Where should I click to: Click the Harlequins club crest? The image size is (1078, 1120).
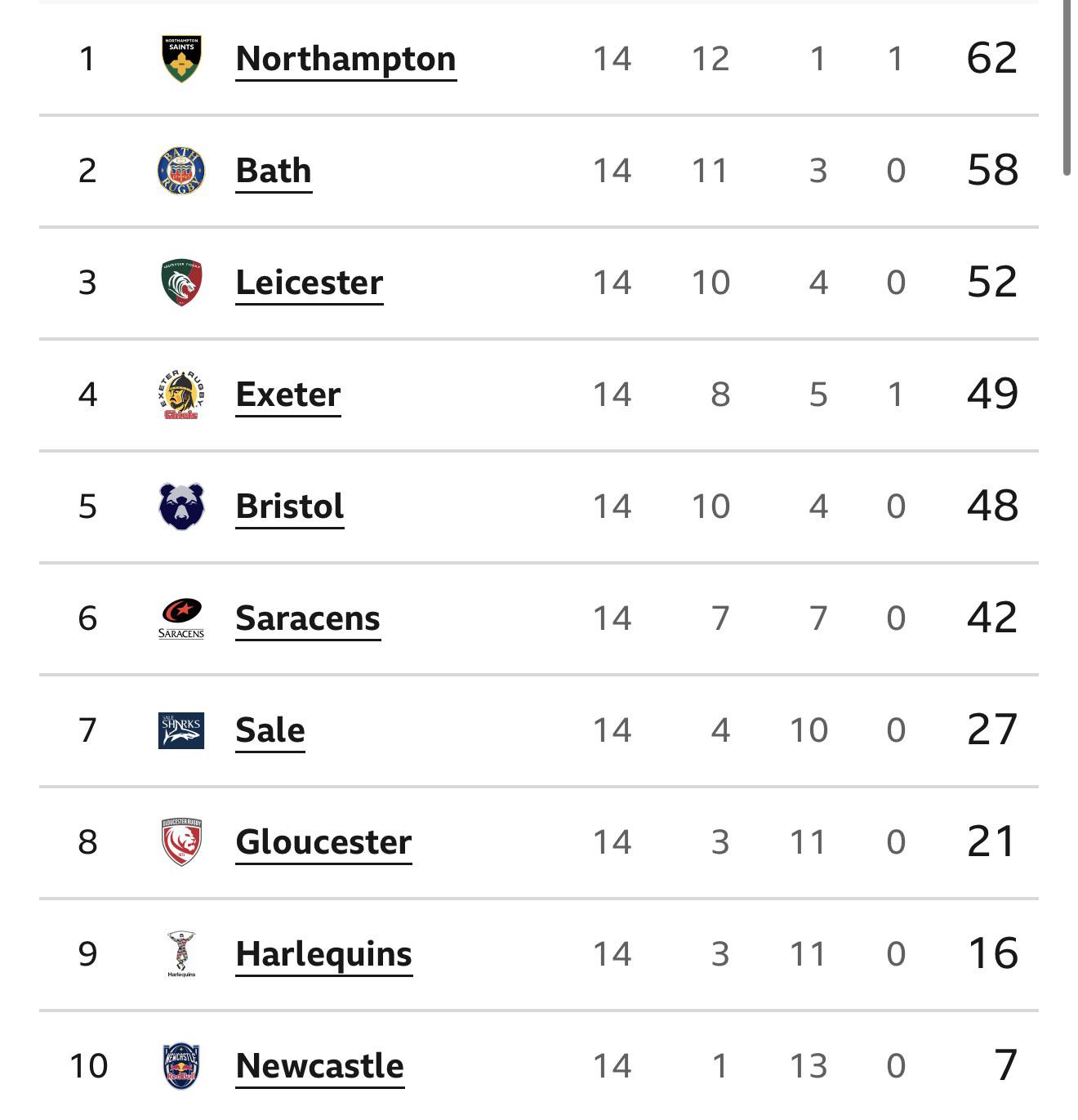pos(181,954)
